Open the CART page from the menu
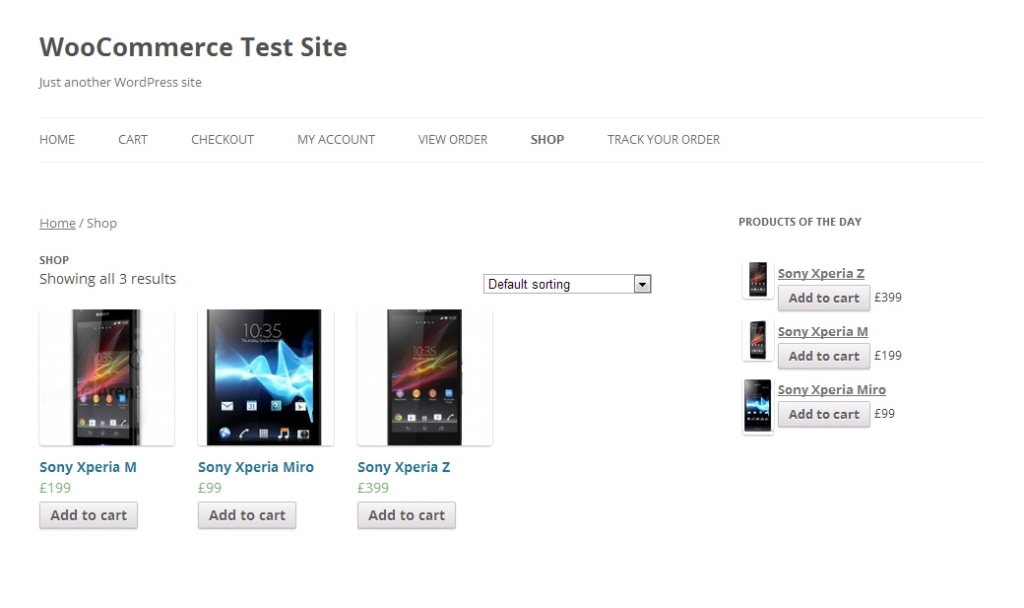Screen dimensions: 1024x608 (x=132, y=139)
